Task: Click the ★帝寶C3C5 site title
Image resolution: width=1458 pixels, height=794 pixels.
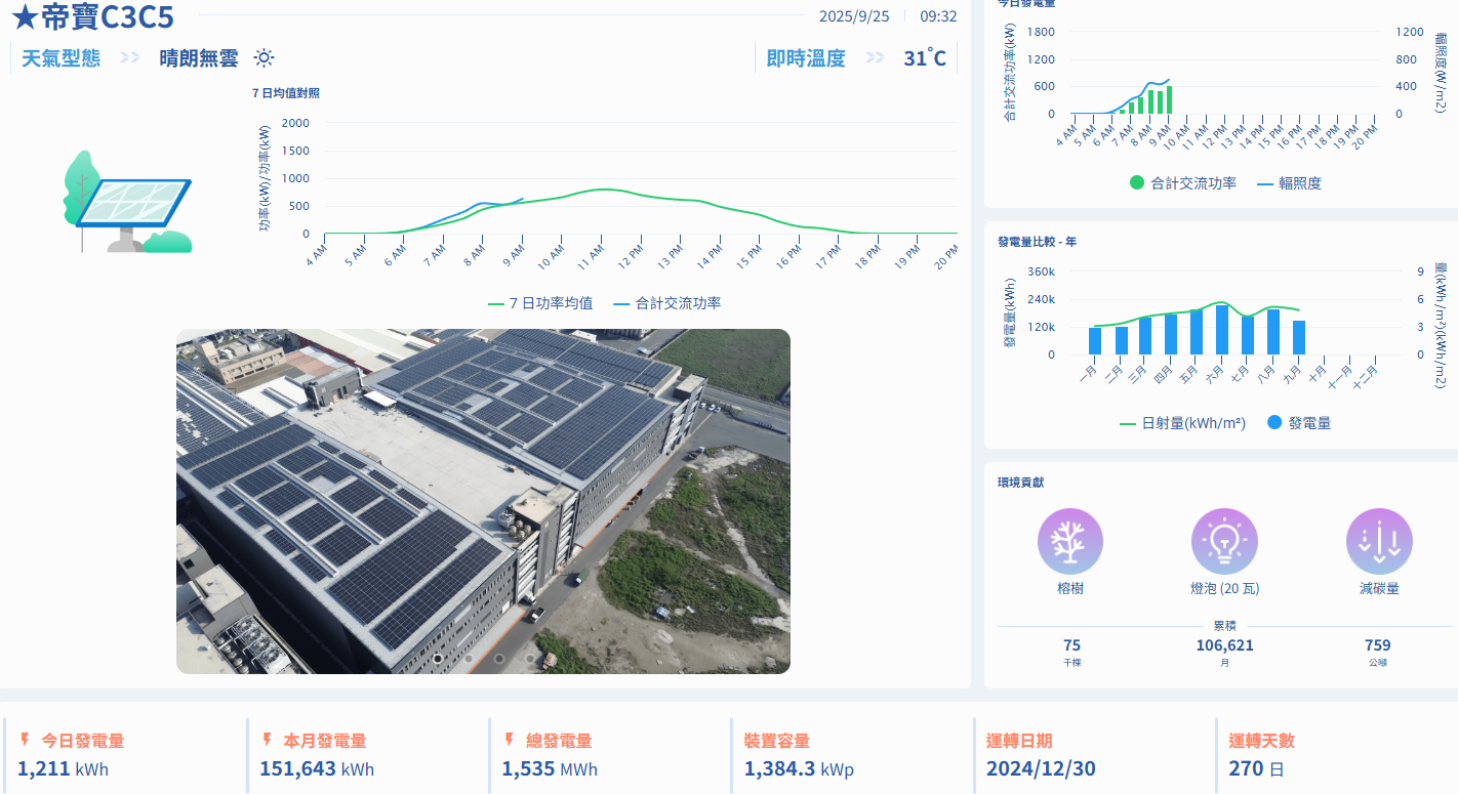Action: [x=92, y=17]
